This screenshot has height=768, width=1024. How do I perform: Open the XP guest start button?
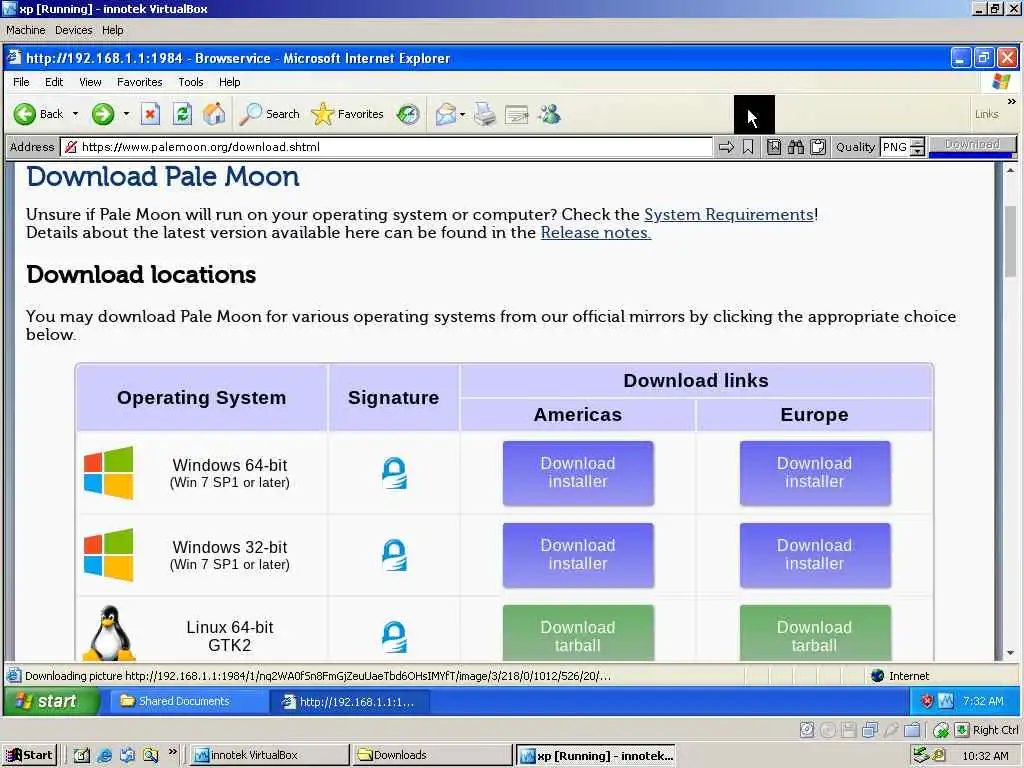(x=50, y=701)
